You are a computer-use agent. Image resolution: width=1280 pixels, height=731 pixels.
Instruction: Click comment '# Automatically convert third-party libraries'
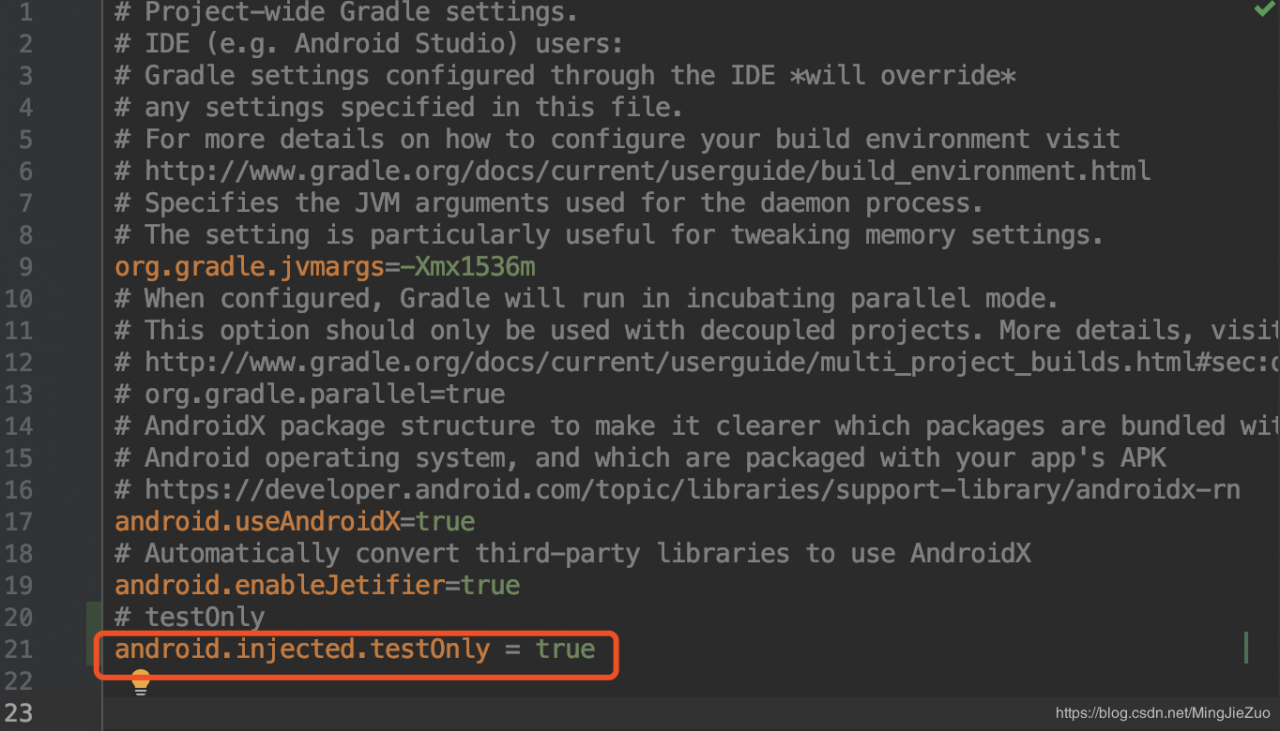click(573, 553)
